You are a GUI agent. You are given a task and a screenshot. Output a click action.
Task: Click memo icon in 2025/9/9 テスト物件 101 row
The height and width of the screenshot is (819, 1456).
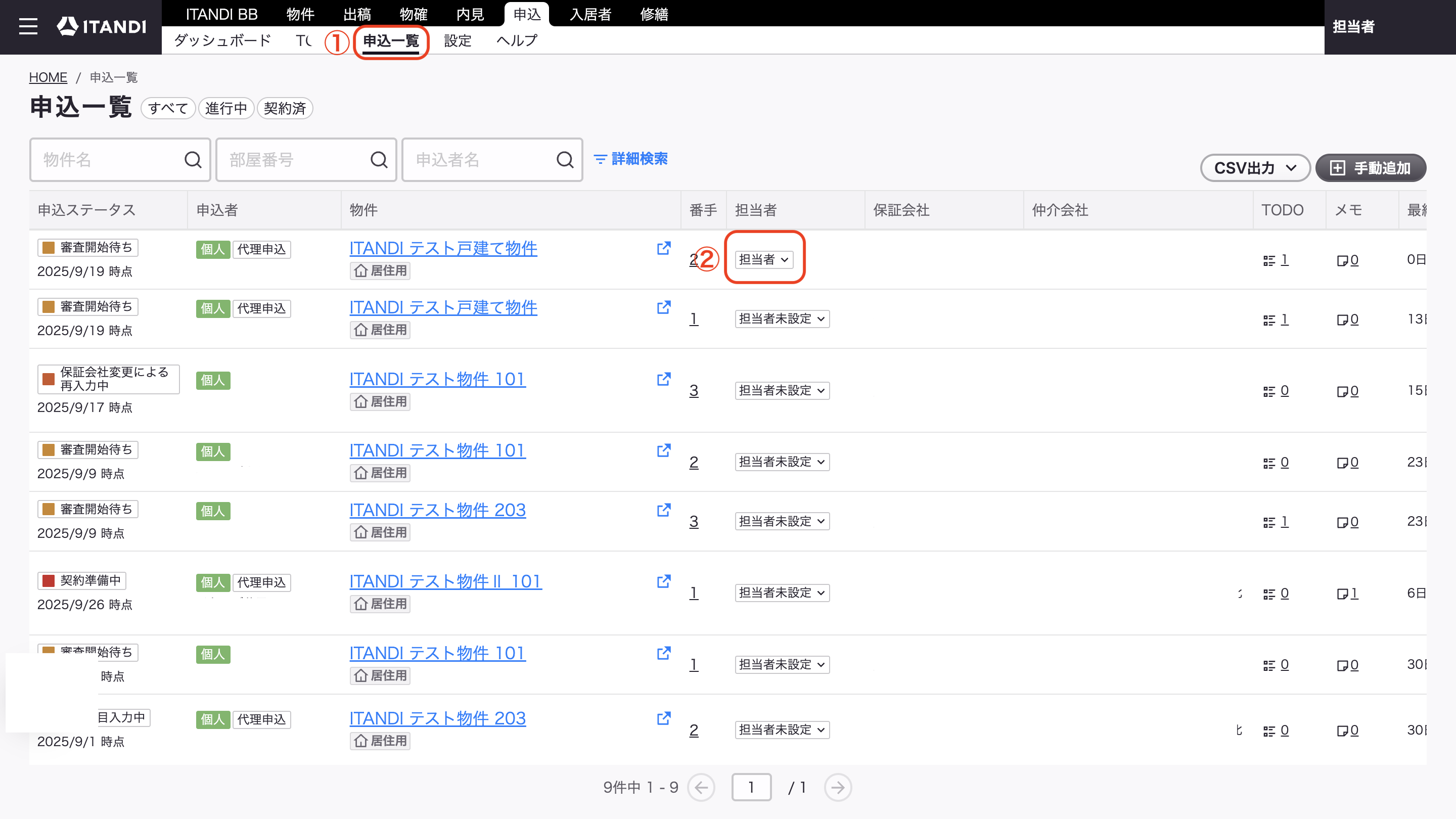pyautogui.click(x=1342, y=463)
